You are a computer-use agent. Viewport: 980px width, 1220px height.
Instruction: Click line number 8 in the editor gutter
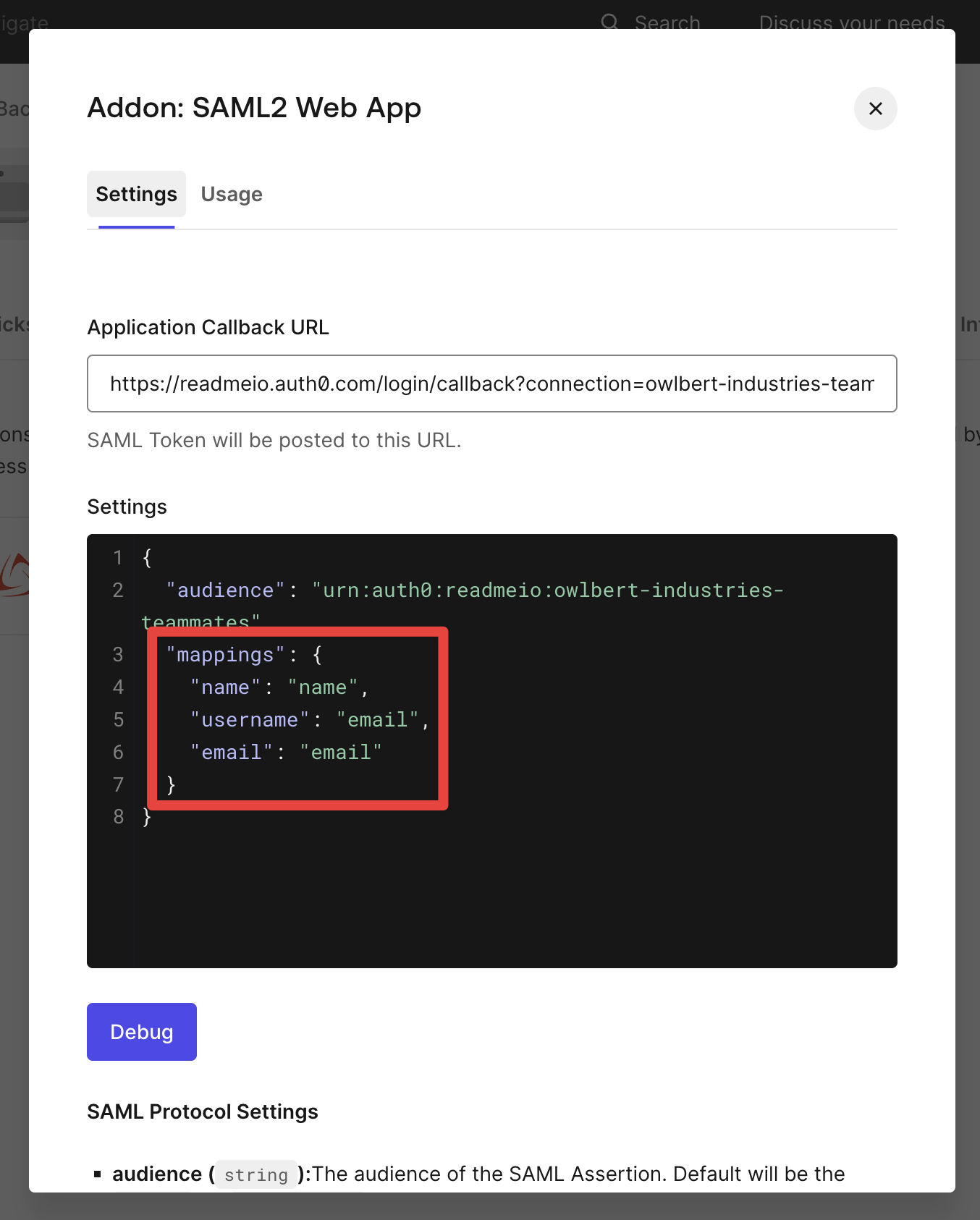[119, 817]
